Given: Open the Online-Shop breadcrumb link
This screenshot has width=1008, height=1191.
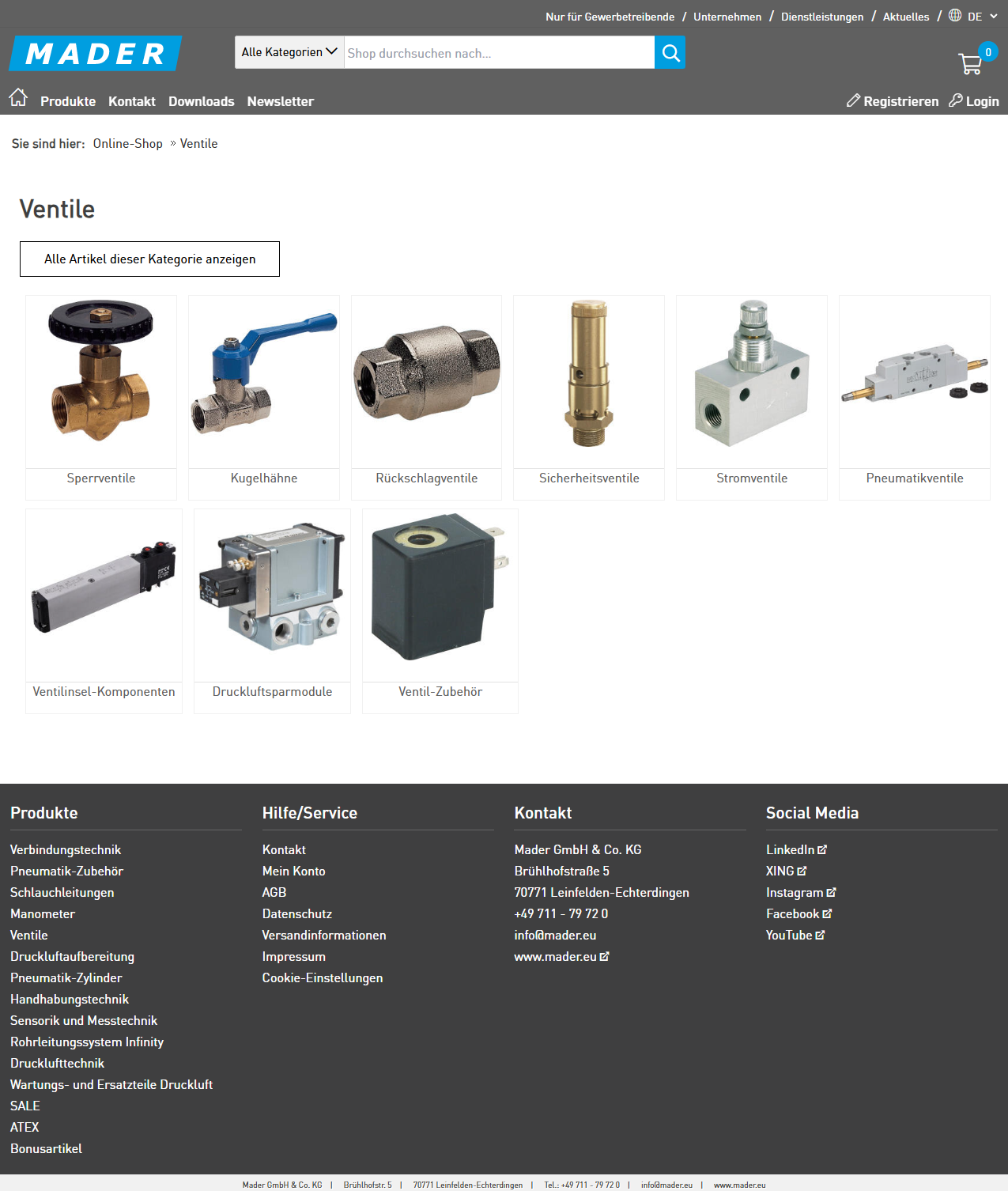Looking at the screenshot, I should coord(127,144).
